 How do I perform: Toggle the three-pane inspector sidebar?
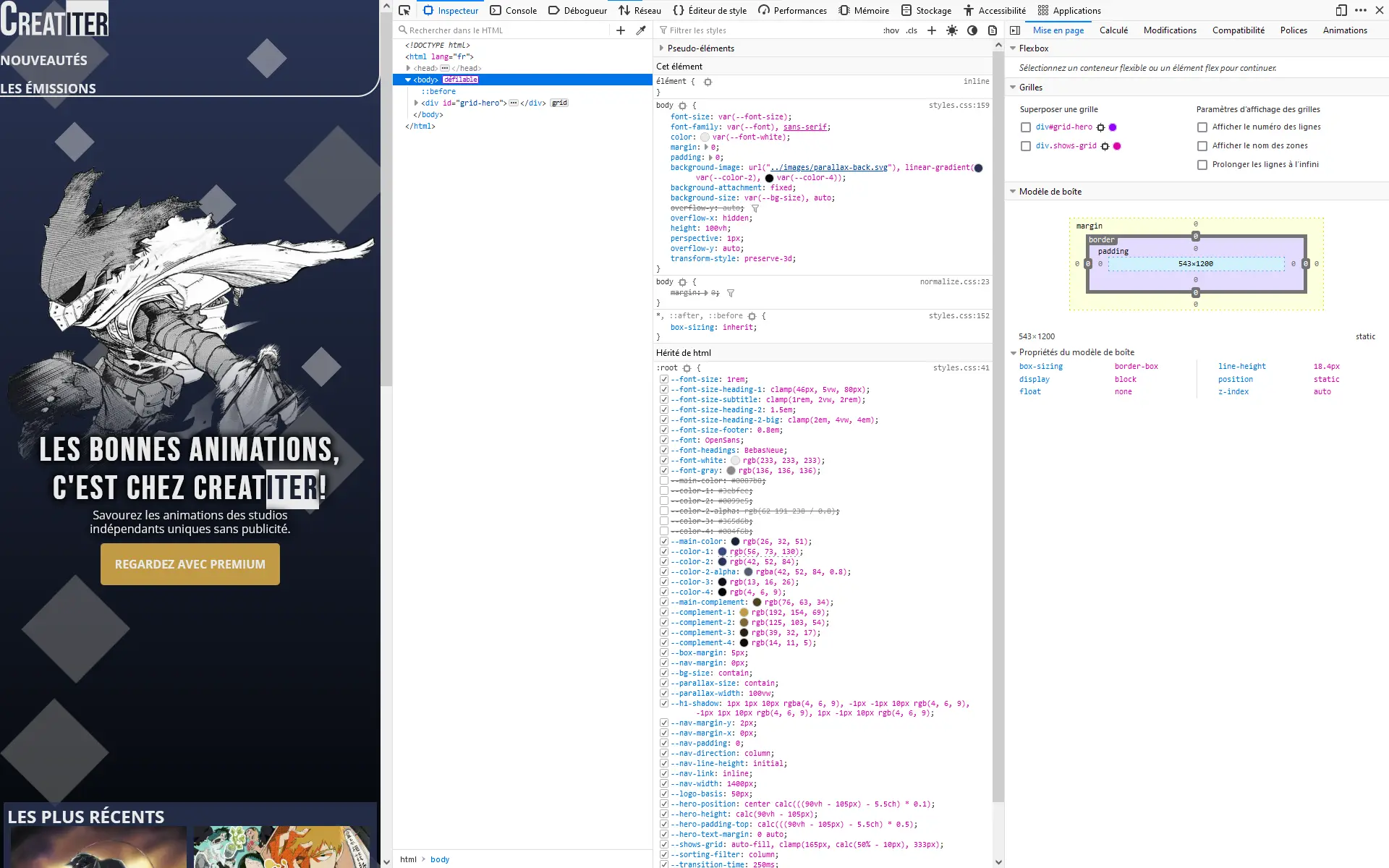pos(1015,30)
